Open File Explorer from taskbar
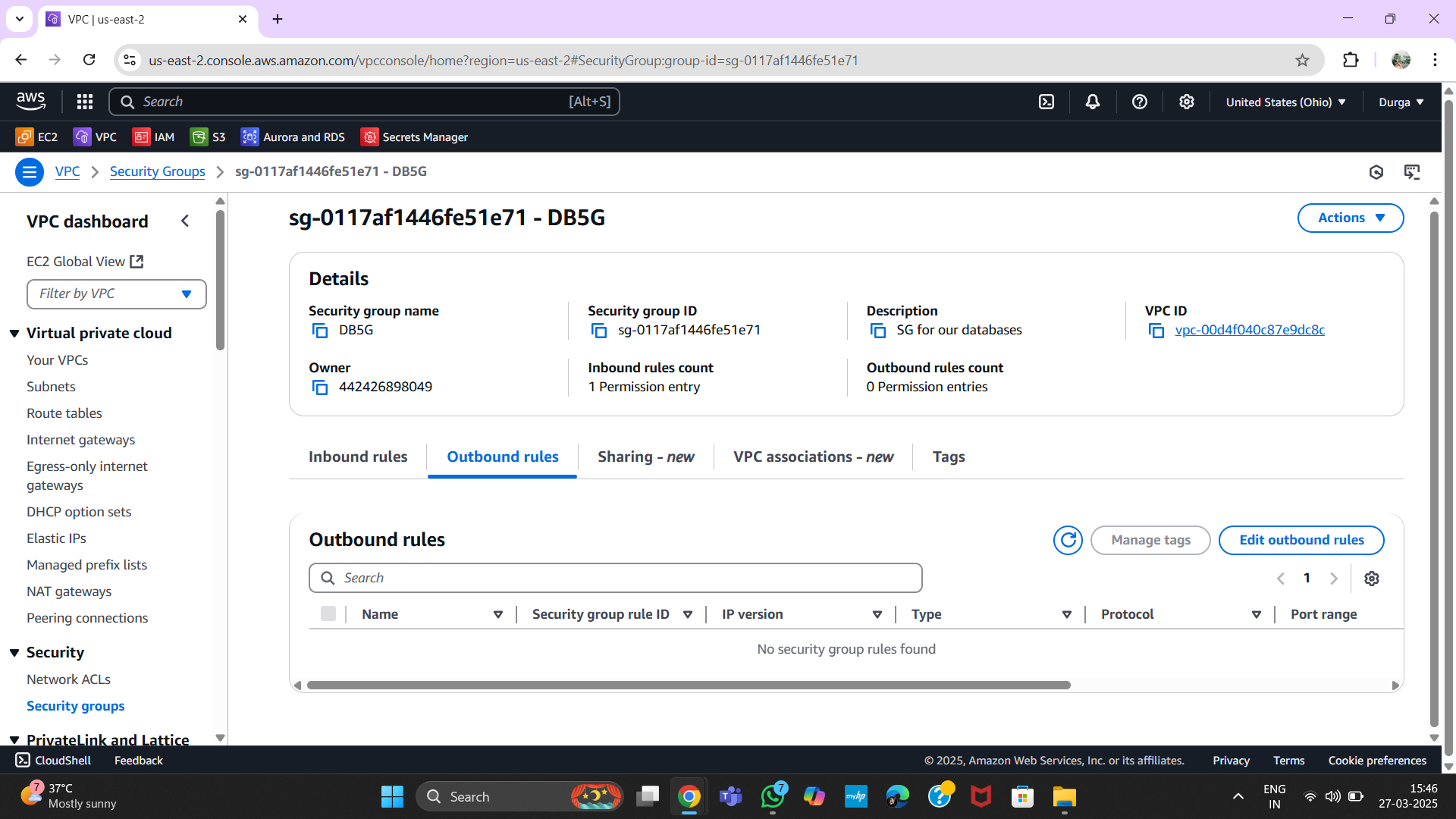 (1064, 796)
